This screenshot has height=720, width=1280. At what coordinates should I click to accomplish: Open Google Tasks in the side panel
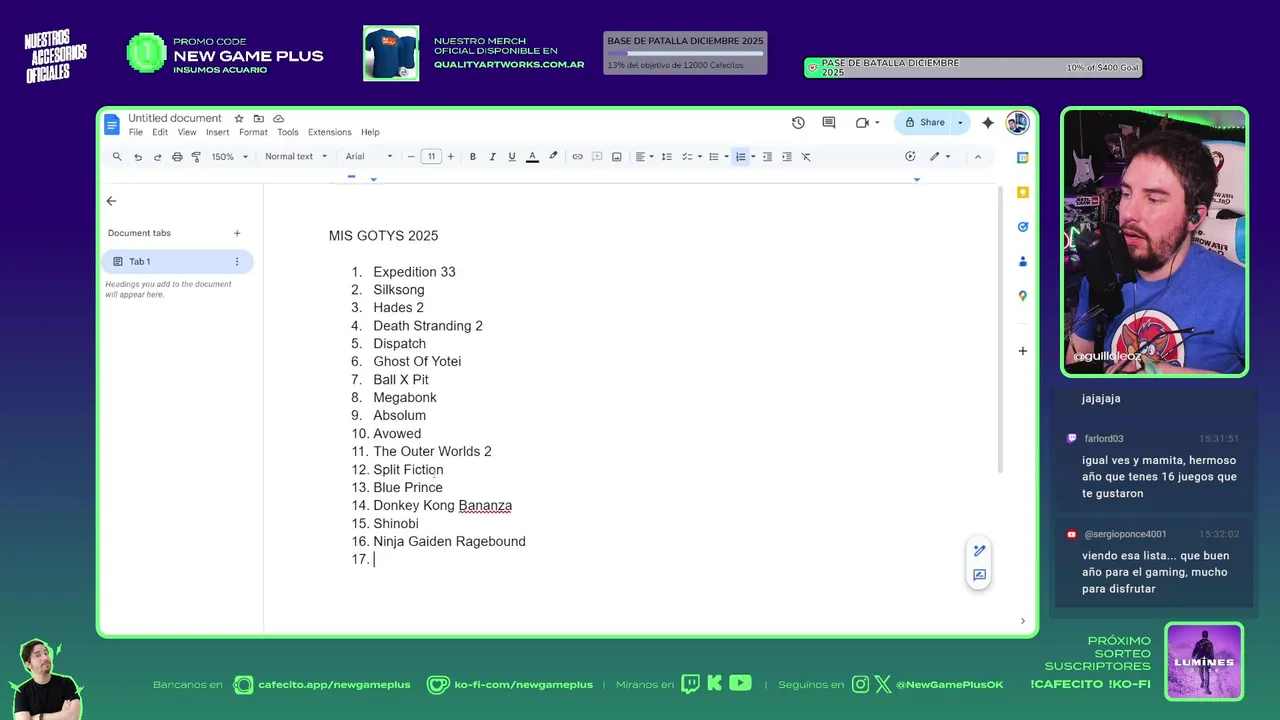click(1022, 227)
